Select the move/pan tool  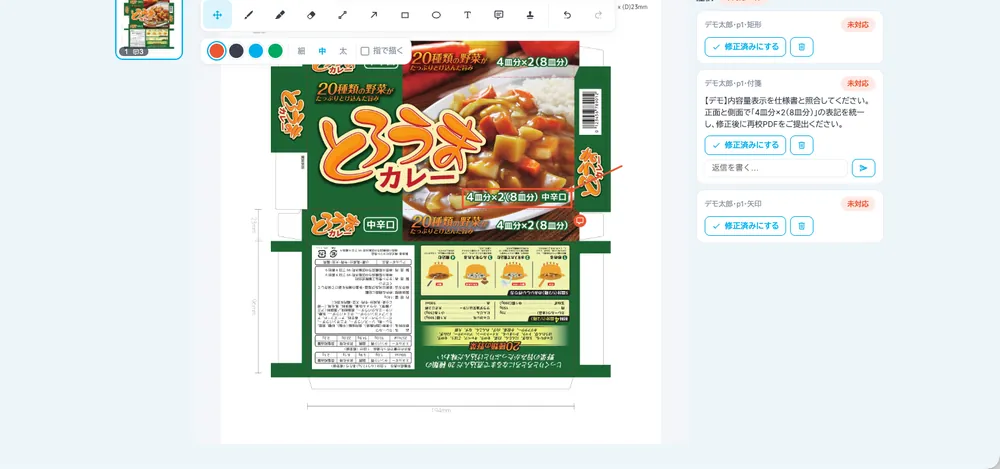(x=217, y=15)
